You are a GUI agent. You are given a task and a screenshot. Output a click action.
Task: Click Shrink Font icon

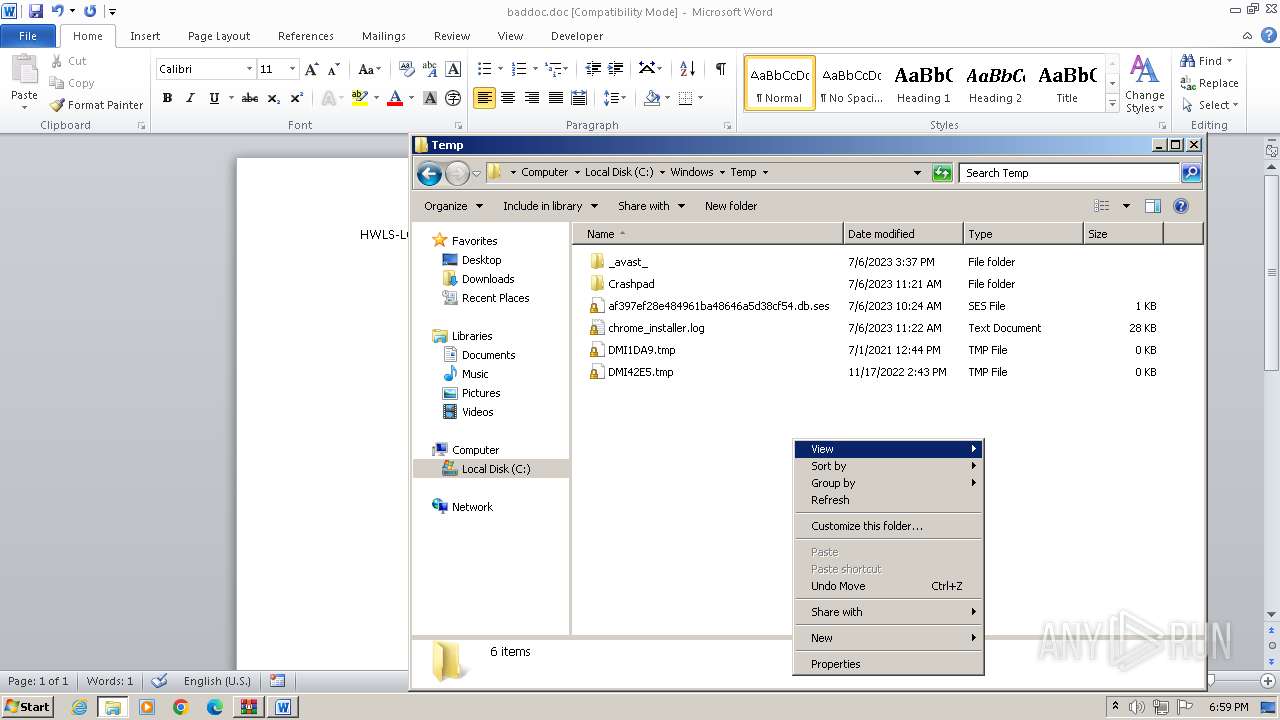[335, 69]
